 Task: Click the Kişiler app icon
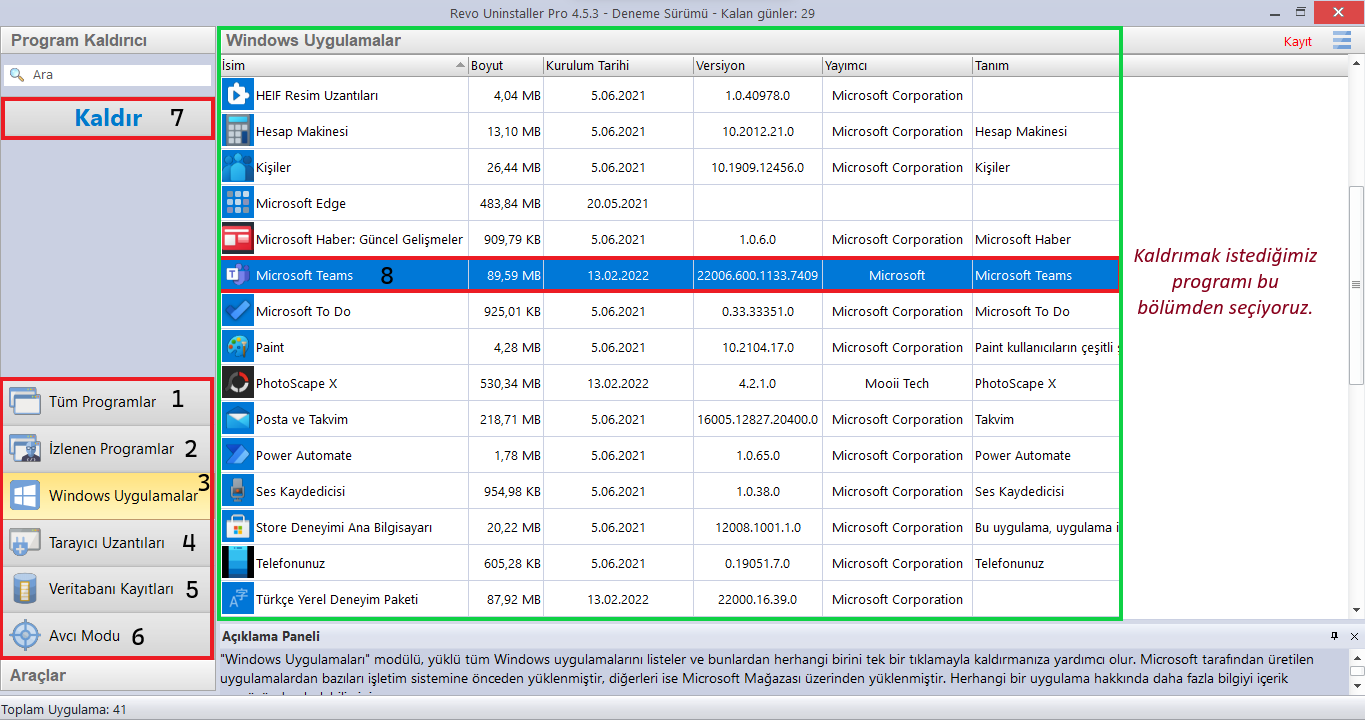pyautogui.click(x=238, y=167)
